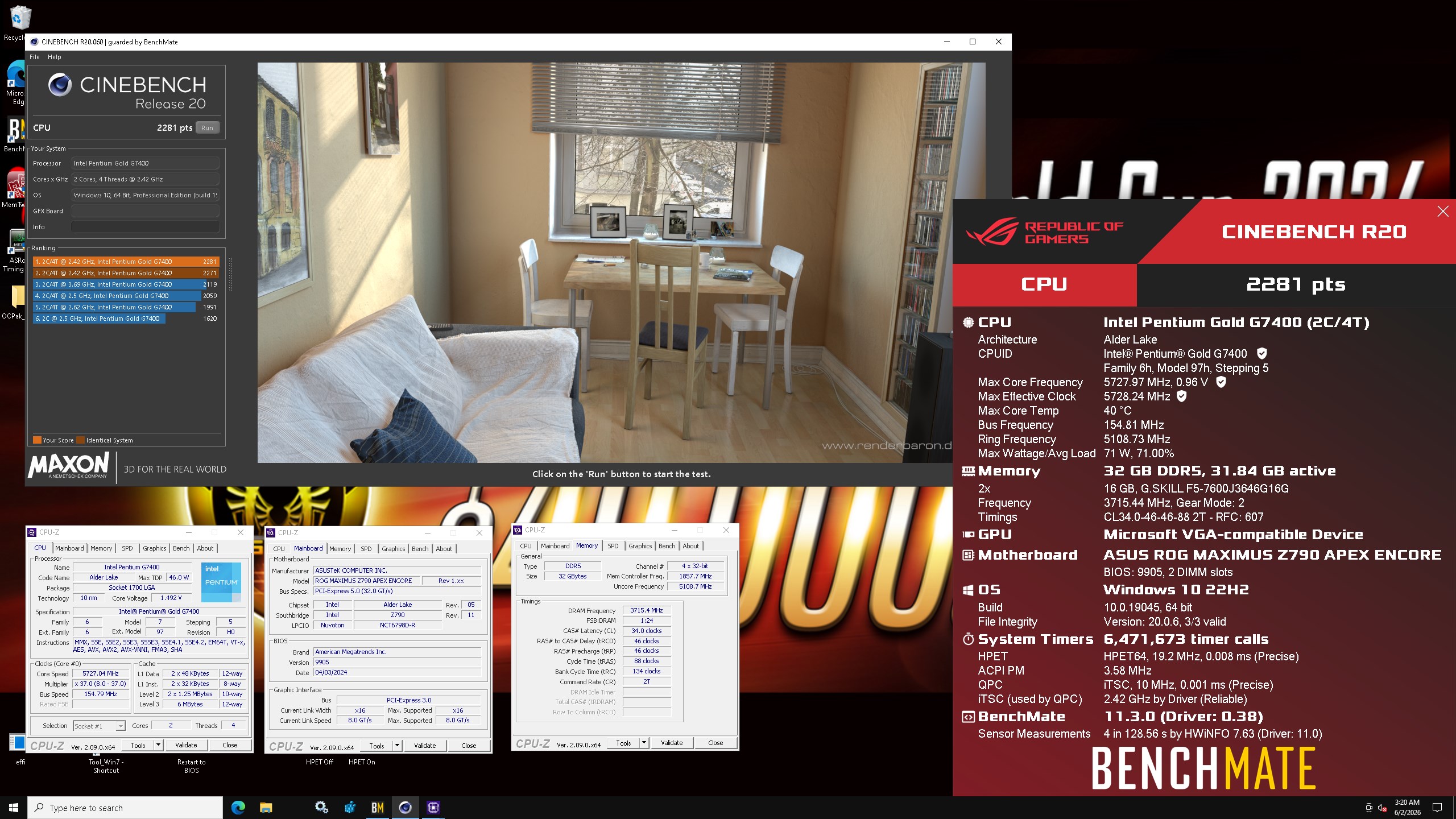The width and height of the screenshot is (1456, 819).
Task: Click the muted volume tray icon
Action: coord(1383,808)
